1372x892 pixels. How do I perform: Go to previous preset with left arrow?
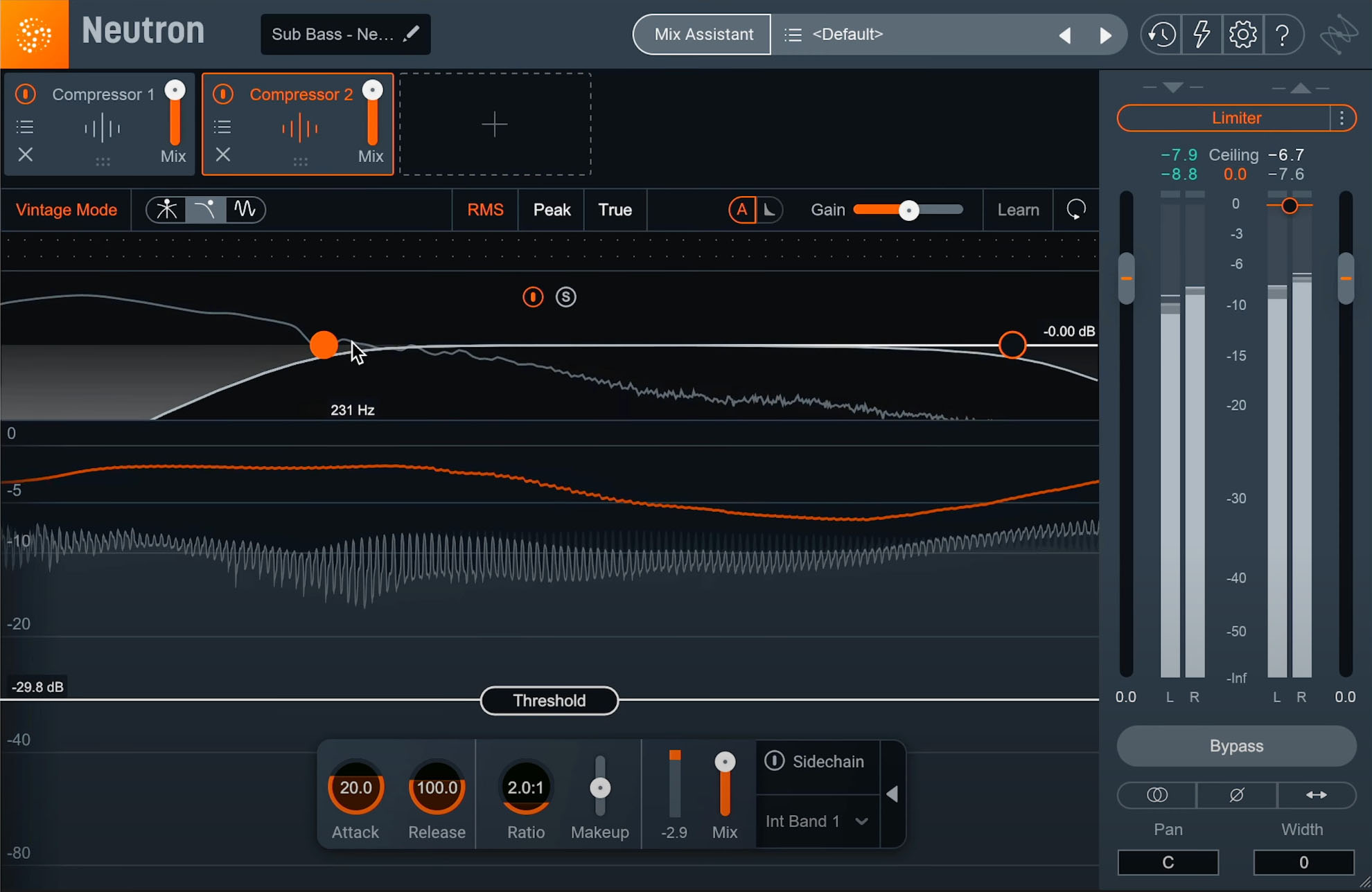(x=1065, y=35)
